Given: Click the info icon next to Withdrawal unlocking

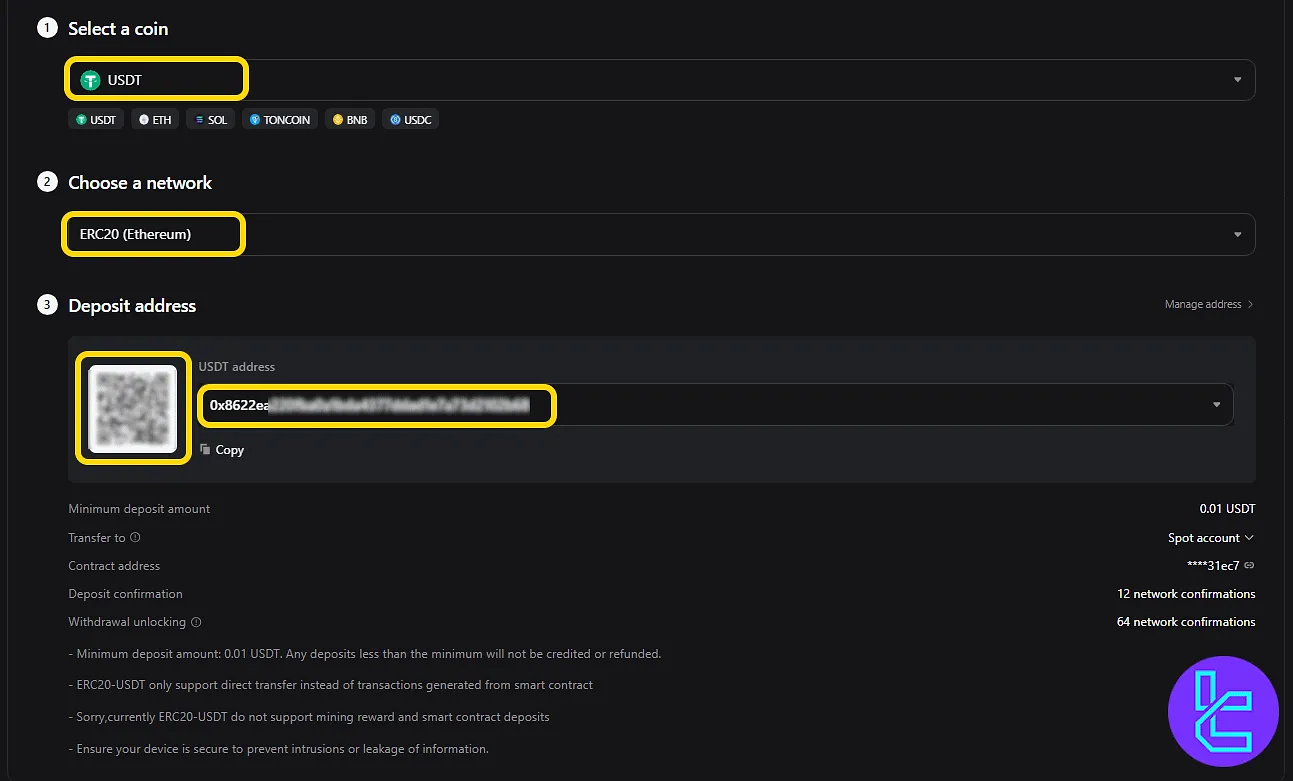Looking at the screenshot, I should tap(196, 622).
